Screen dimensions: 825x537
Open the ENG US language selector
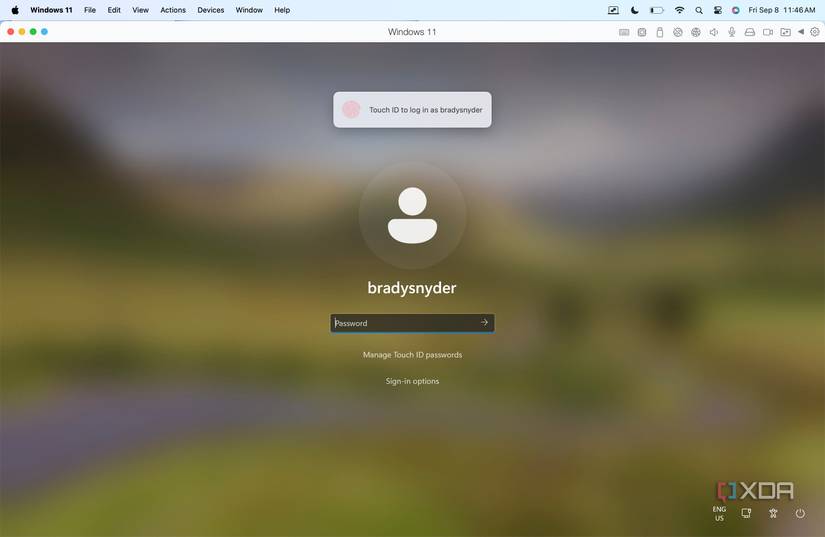pyautogui.click(x=719, y=513)
